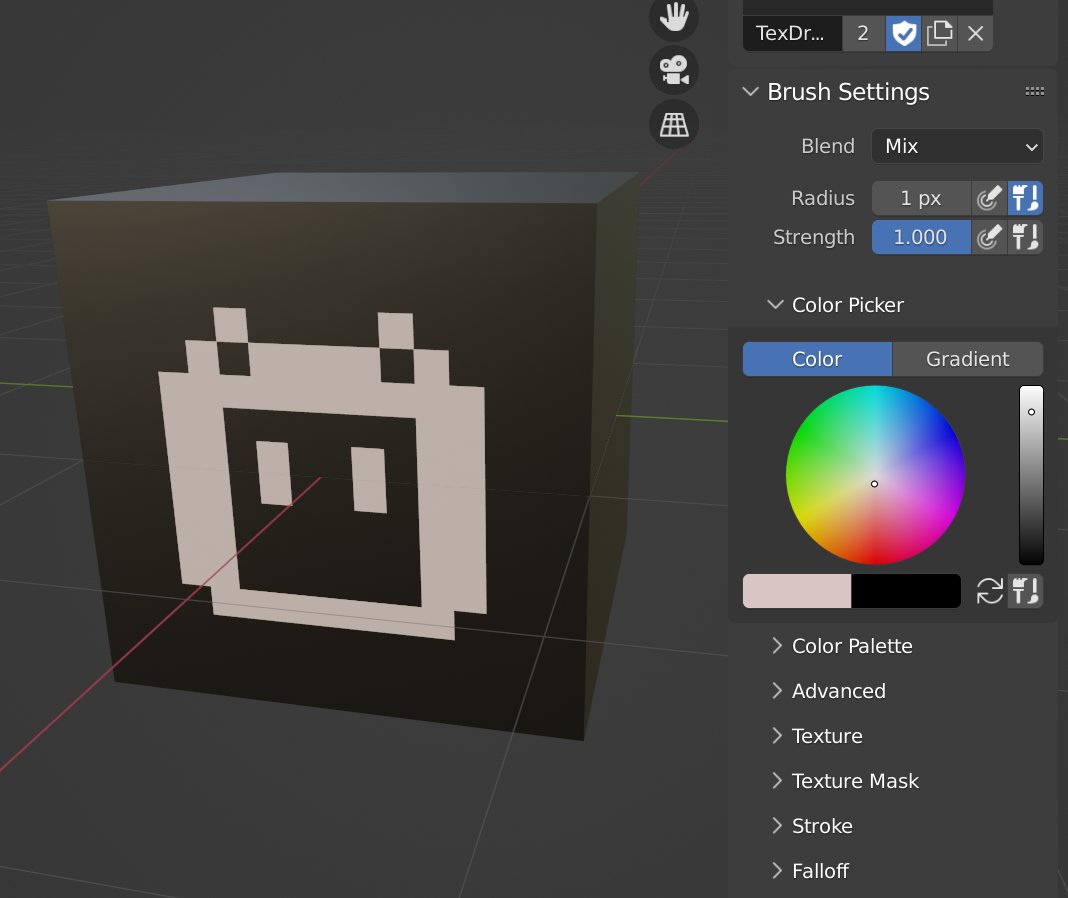Edit the TexDr... brush name field
The width and height of the screenshot is (1068, 898).
click(x=791, y=33)
